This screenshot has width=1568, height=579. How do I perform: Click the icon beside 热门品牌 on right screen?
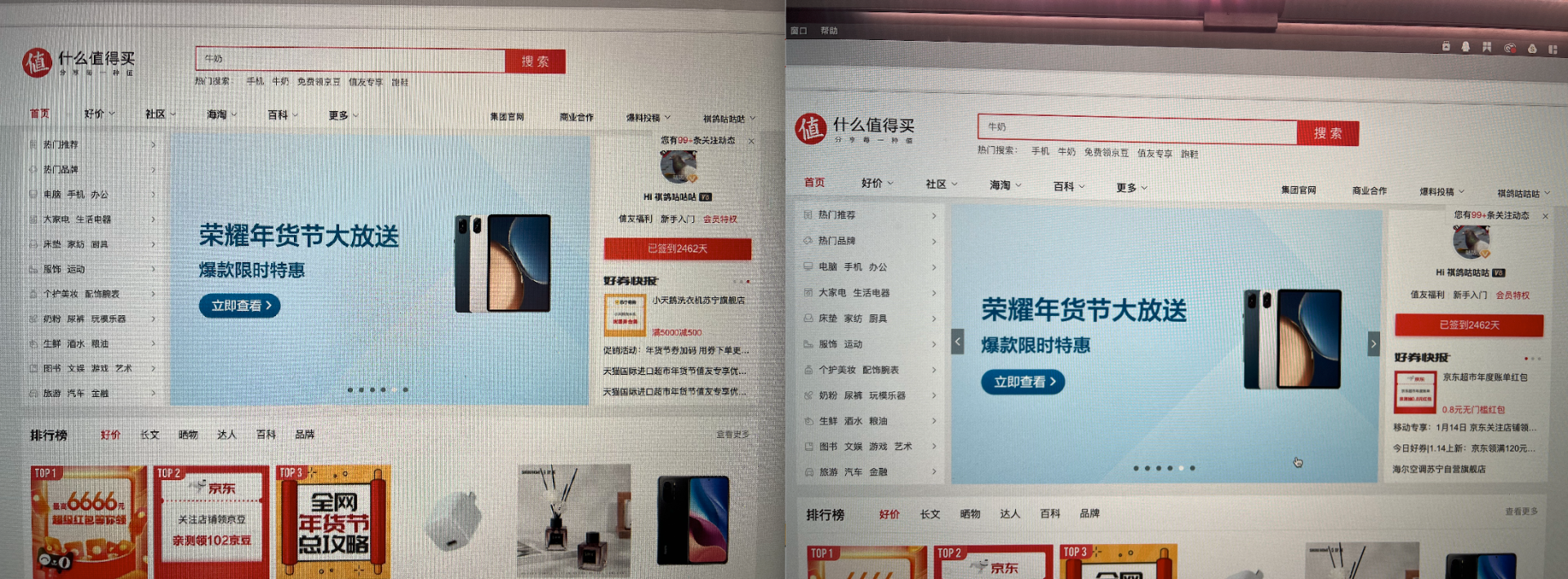(808, 241)
